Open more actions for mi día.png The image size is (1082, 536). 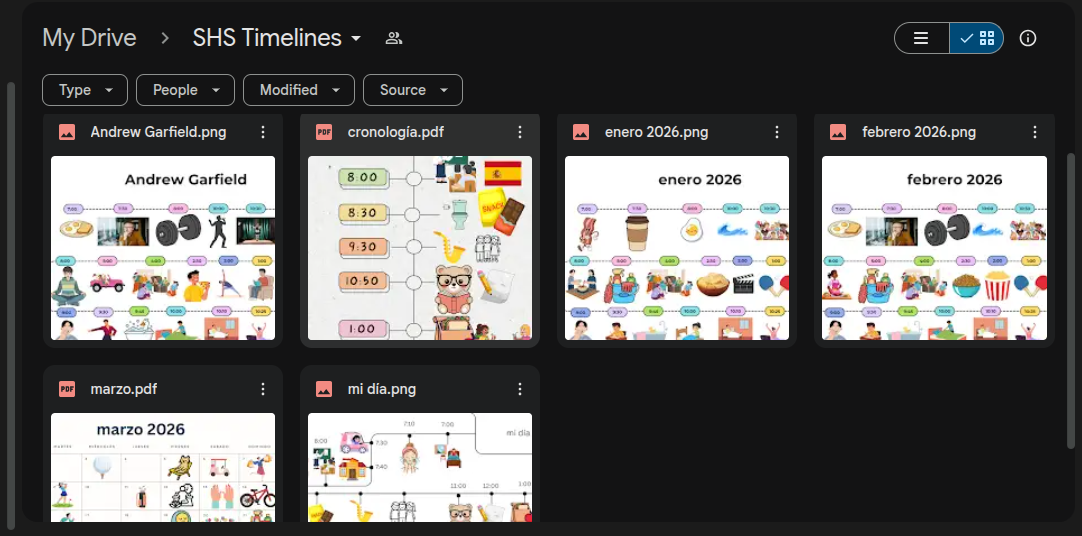(x=520, y=390)
